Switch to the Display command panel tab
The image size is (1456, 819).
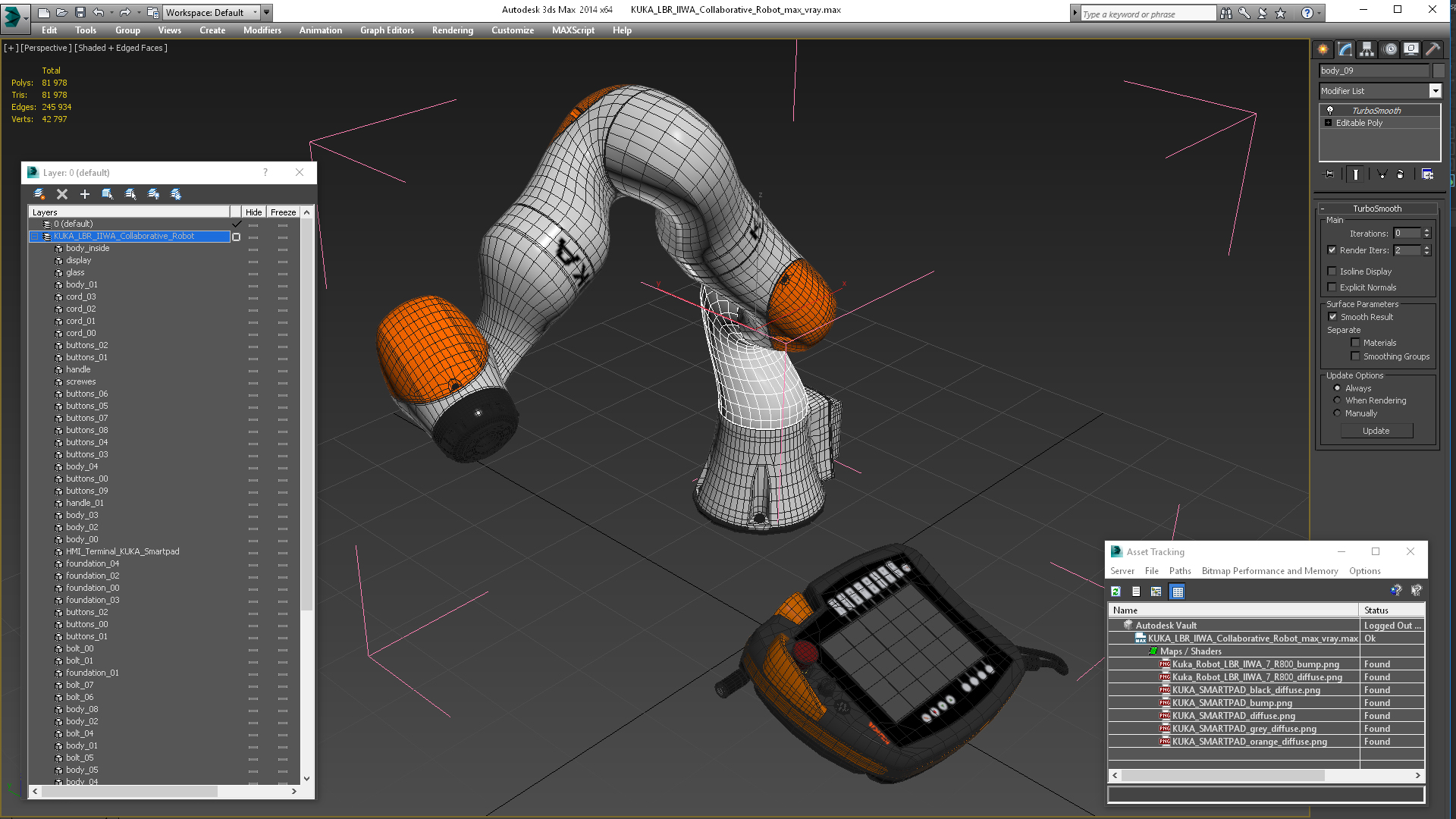(1411, 49)
